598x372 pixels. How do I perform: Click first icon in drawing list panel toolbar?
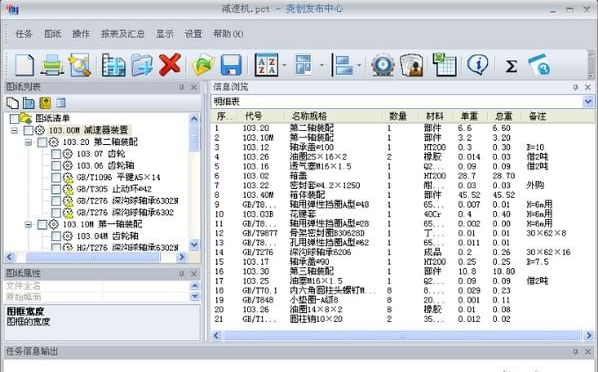(13, 103)
